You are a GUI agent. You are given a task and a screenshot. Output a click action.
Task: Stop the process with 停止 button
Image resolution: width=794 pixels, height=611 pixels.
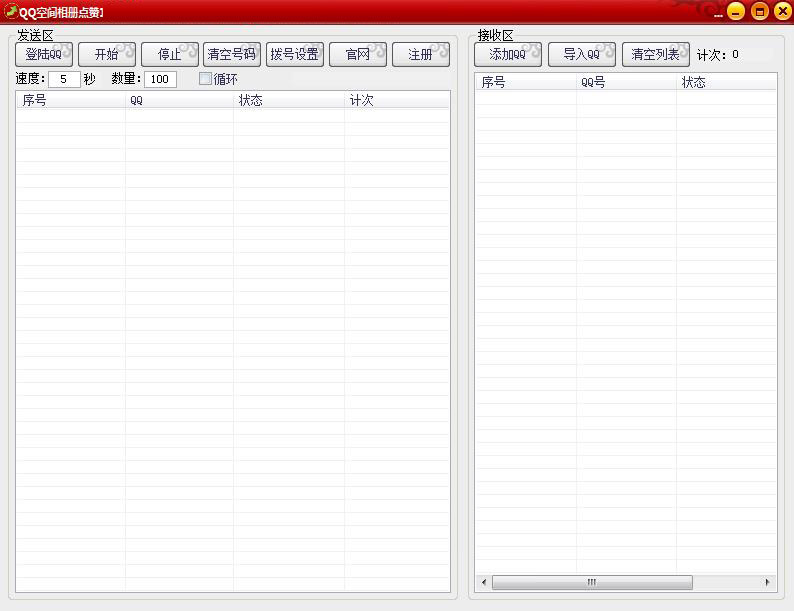coord(170,54)
